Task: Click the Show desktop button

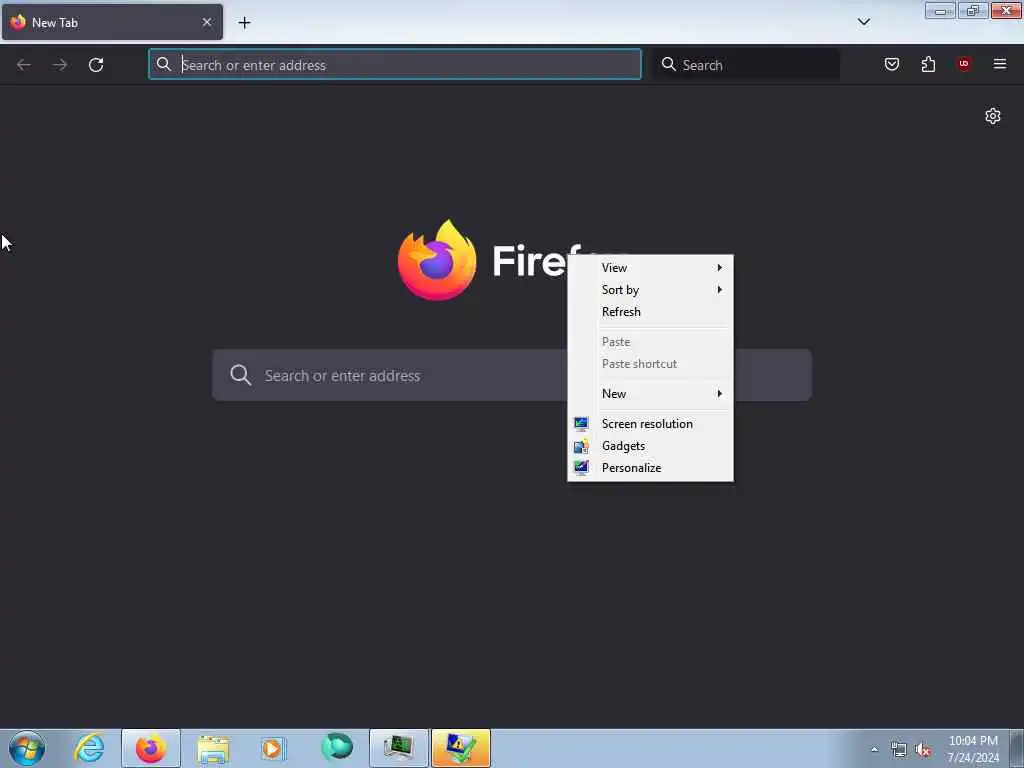Action: click(x=1016, y=748)
